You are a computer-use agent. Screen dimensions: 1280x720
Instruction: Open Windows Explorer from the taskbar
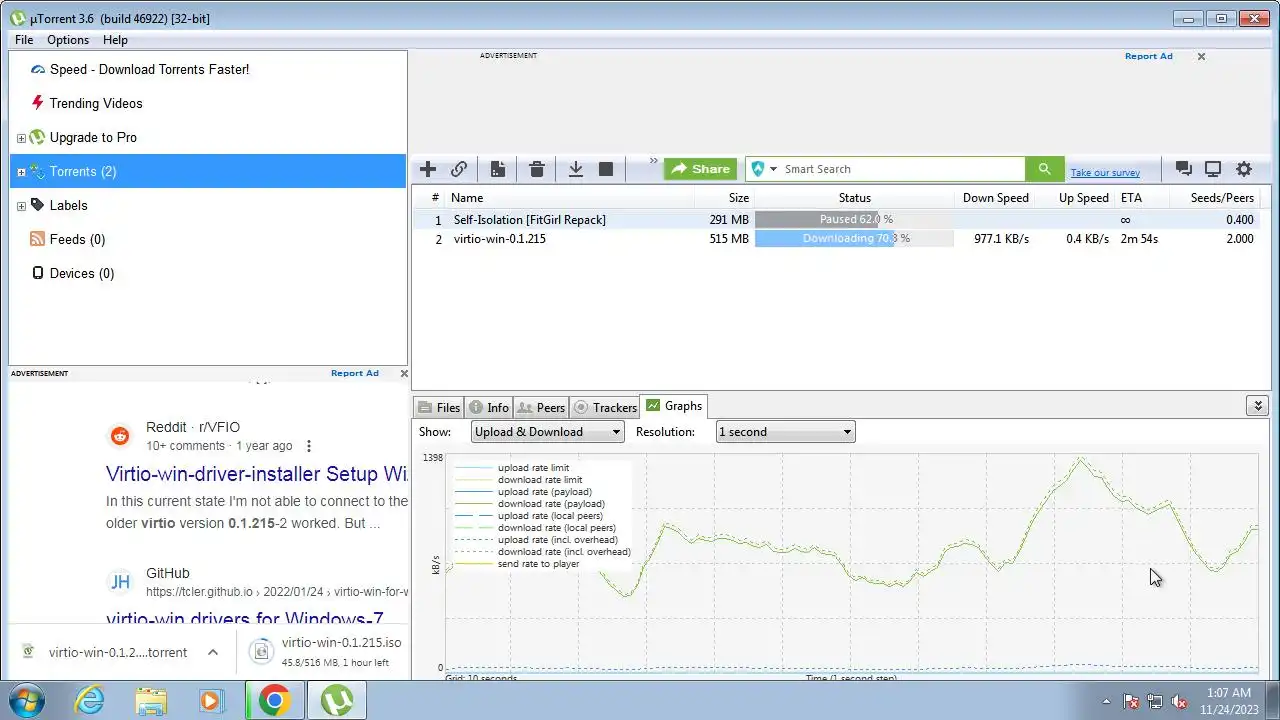pyautogui.click(x=151, y=701)
